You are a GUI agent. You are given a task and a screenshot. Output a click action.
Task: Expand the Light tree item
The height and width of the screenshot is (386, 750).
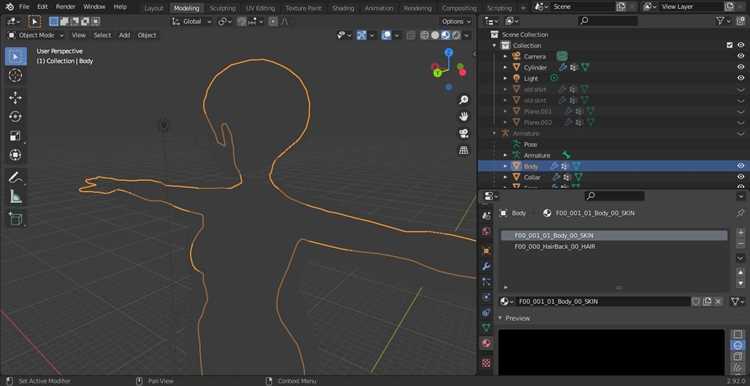[x=505, y=78]
